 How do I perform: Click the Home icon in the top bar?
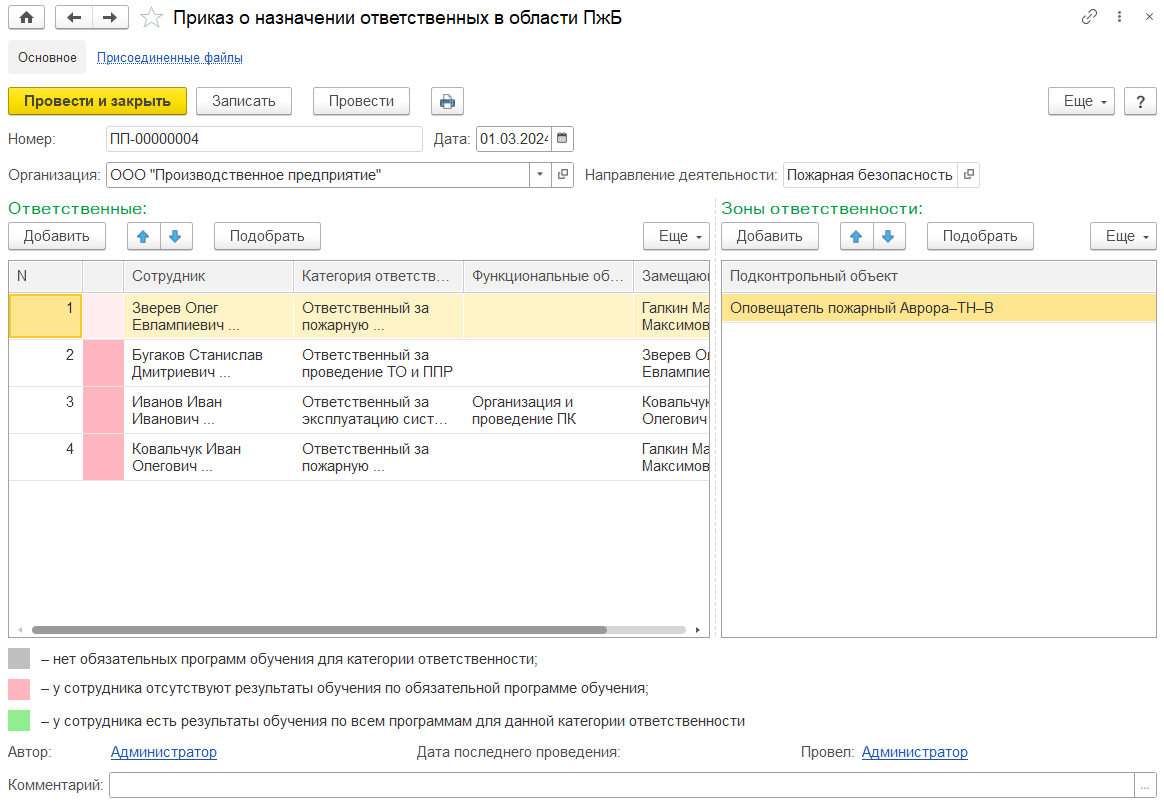tap(26, 18)
